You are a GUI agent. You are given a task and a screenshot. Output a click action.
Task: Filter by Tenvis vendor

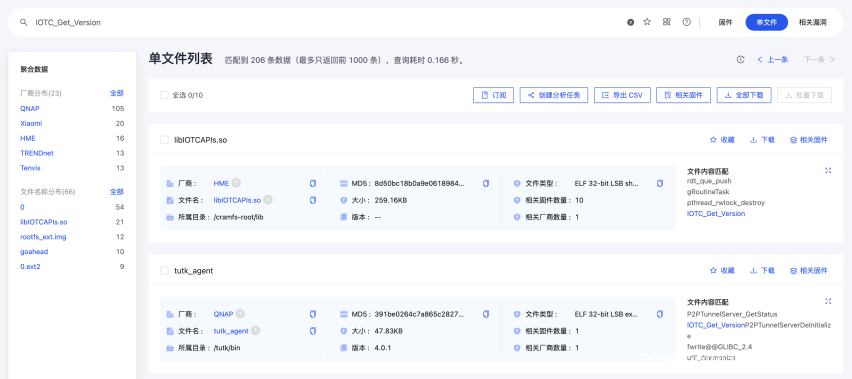(30, 168)
